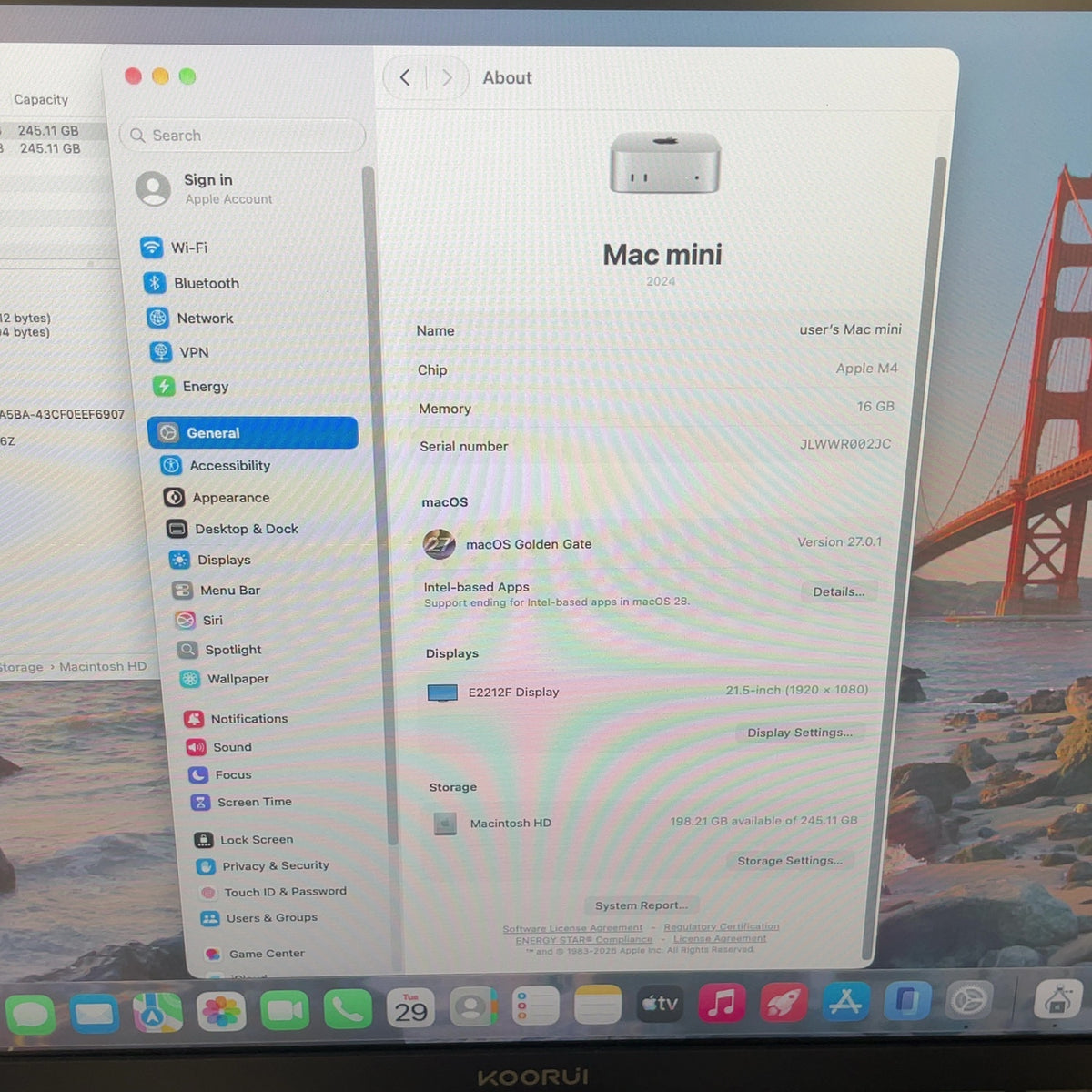Select Desktop & Dock icon

tap(177, 529)
